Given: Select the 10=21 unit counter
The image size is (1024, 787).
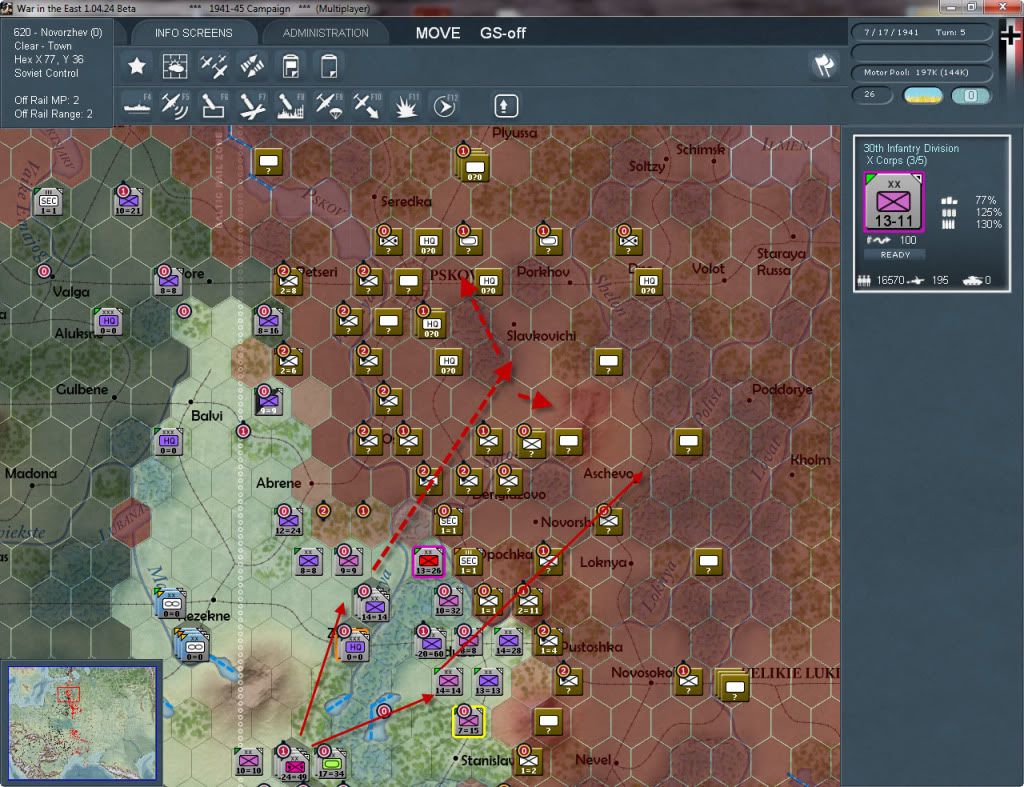Looking at the screenshot, I should pyautogui.click(x=128, y=202).
